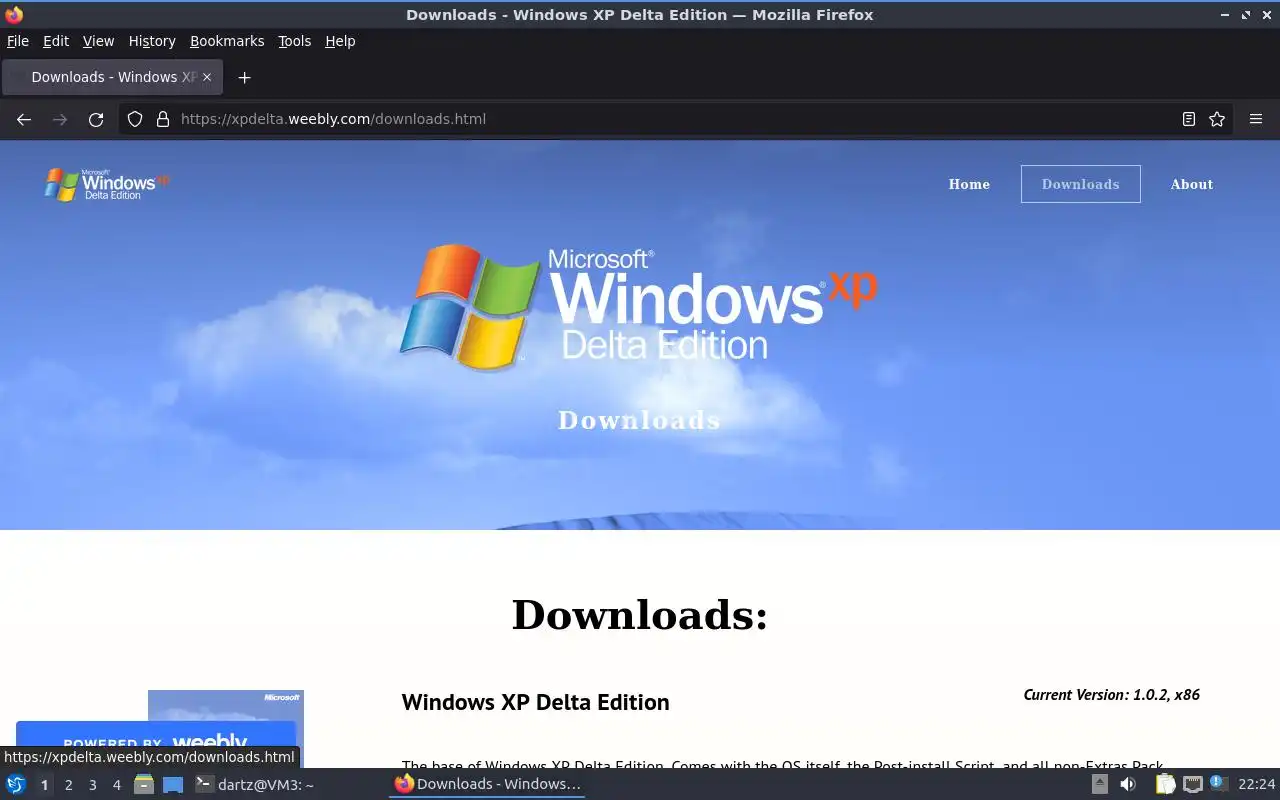
Task: Click the forward navigation arrow
Action: [60, 119]
